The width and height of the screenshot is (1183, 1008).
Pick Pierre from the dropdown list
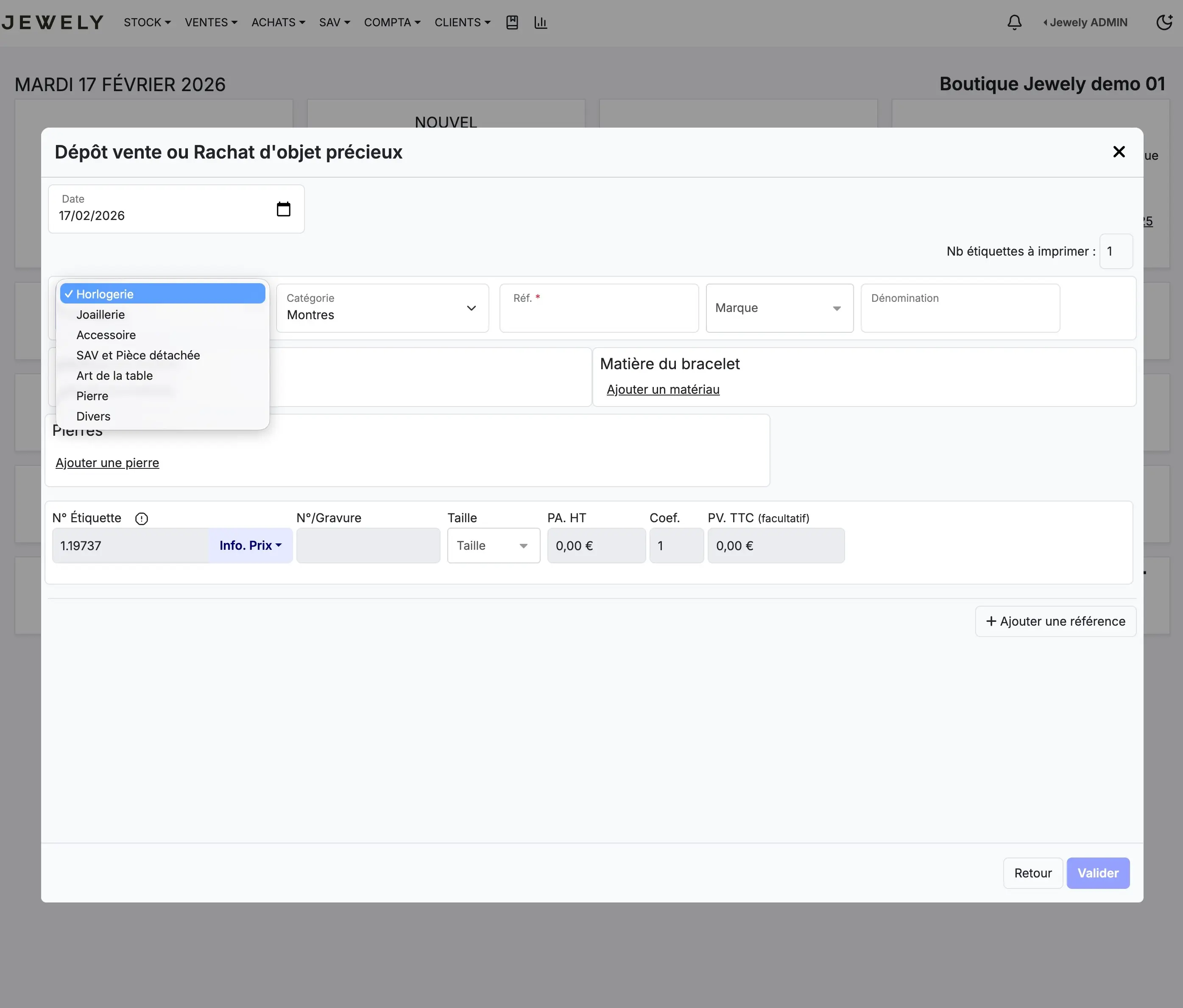[163, 396]
